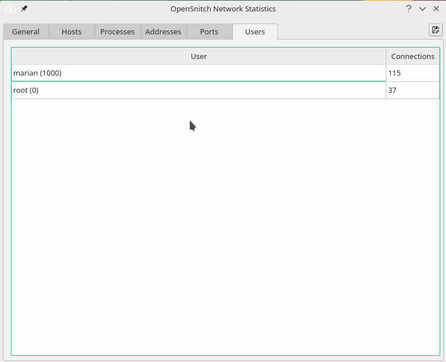Select the Ports tab
This screenshot has height=362, width=446.
(209, 32)
